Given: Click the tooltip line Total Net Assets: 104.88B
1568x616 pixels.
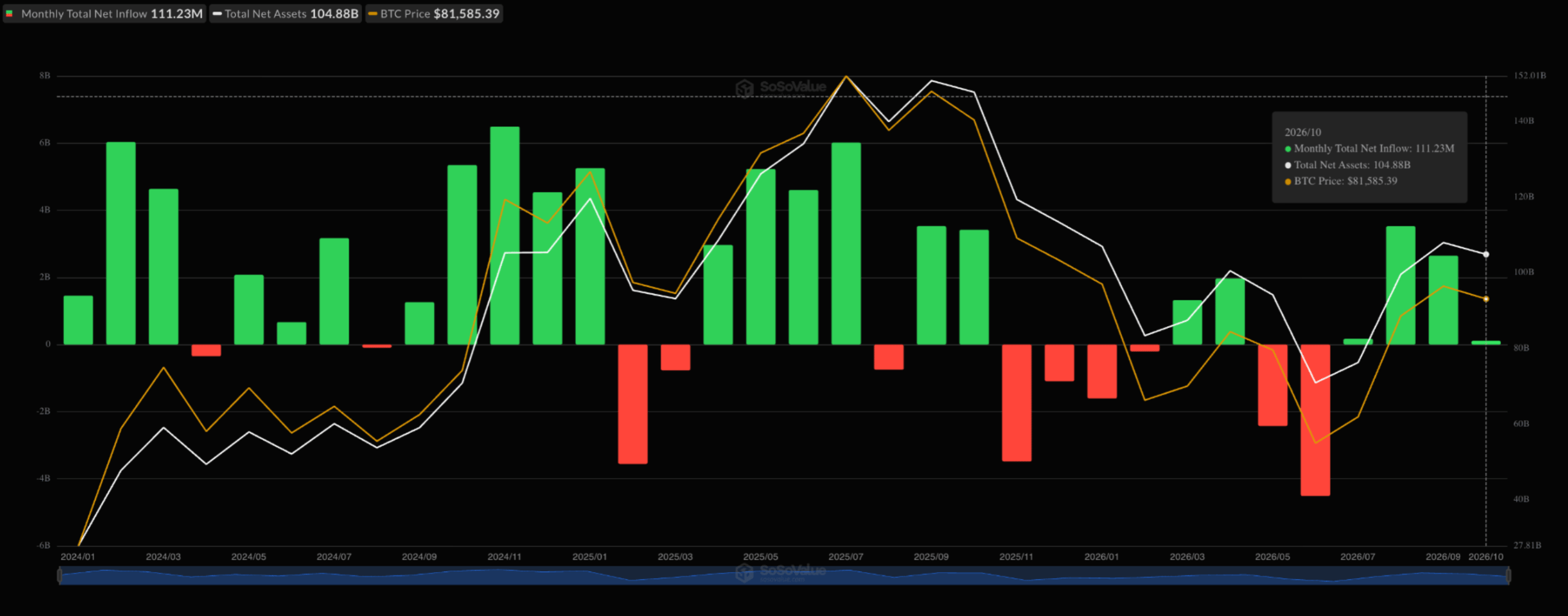Looking at the screenshot, I should [x=1347, y=165].
